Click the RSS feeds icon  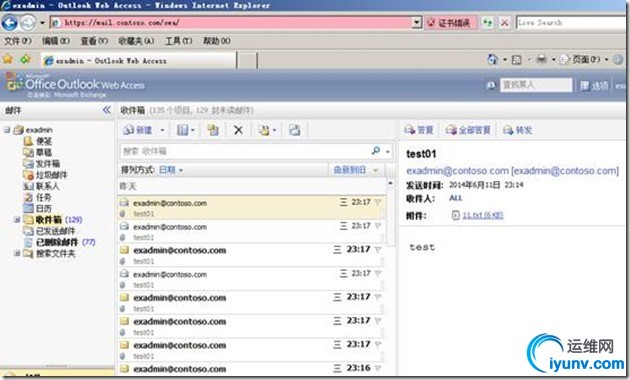[517, 60]
